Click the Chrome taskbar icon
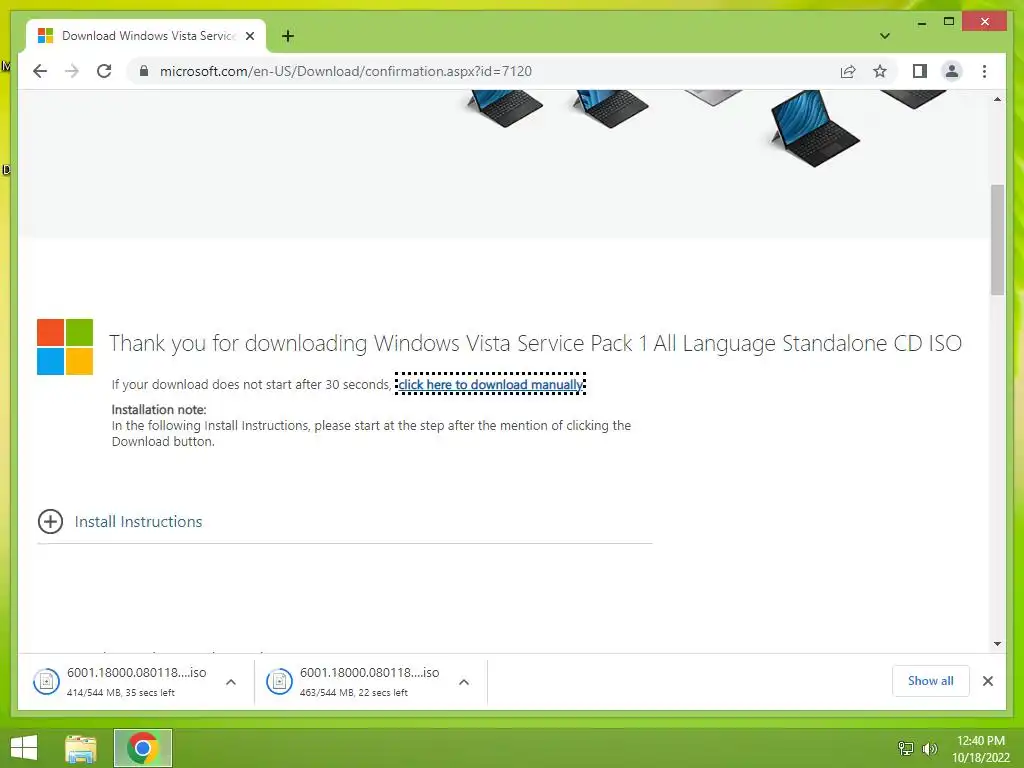The image size is (1024, 768). 143,748
